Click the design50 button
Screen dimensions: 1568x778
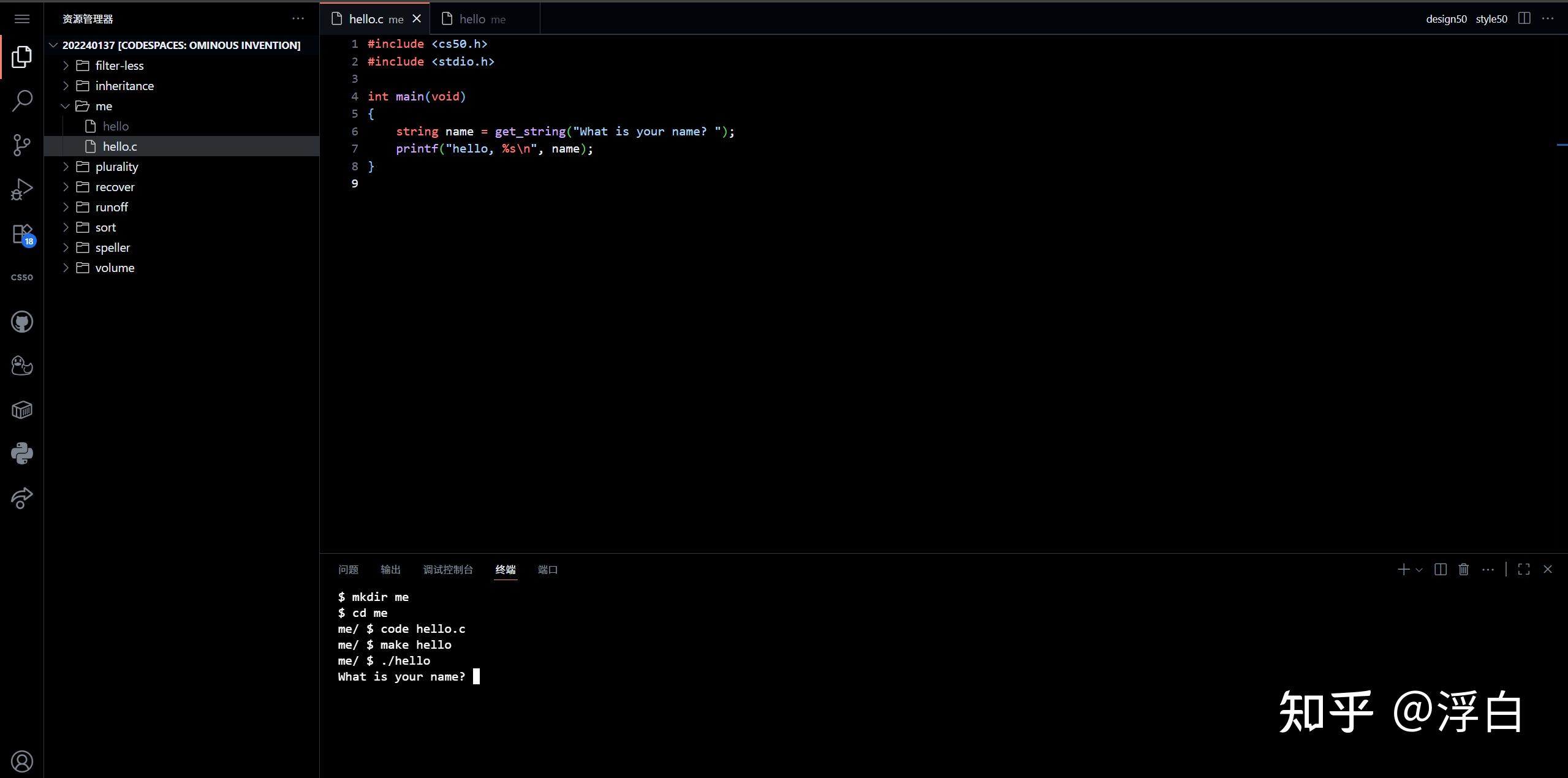[x=1446, y=19]
